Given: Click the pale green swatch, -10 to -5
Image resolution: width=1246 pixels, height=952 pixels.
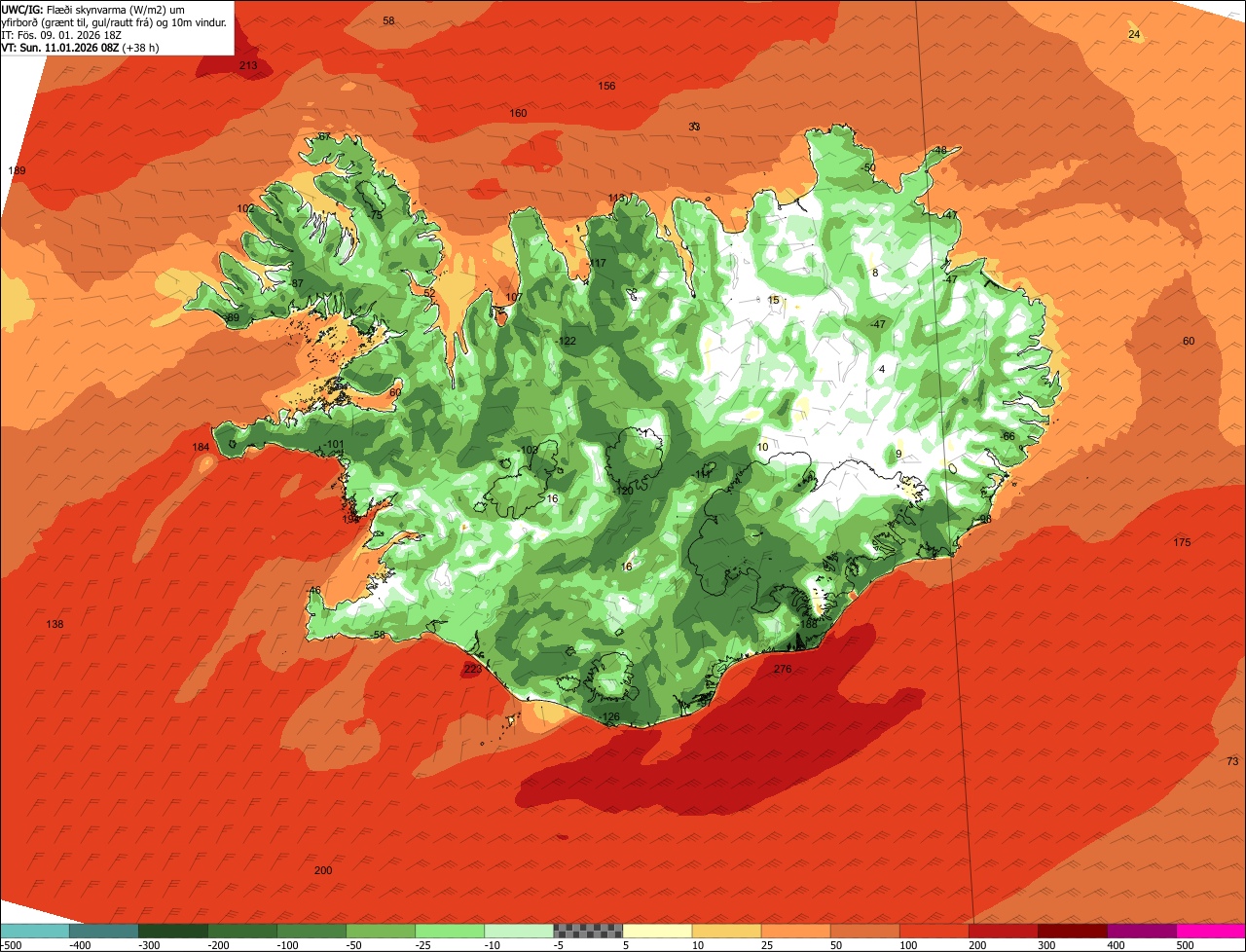Looking at the screenshot, I should coord(518,931).
